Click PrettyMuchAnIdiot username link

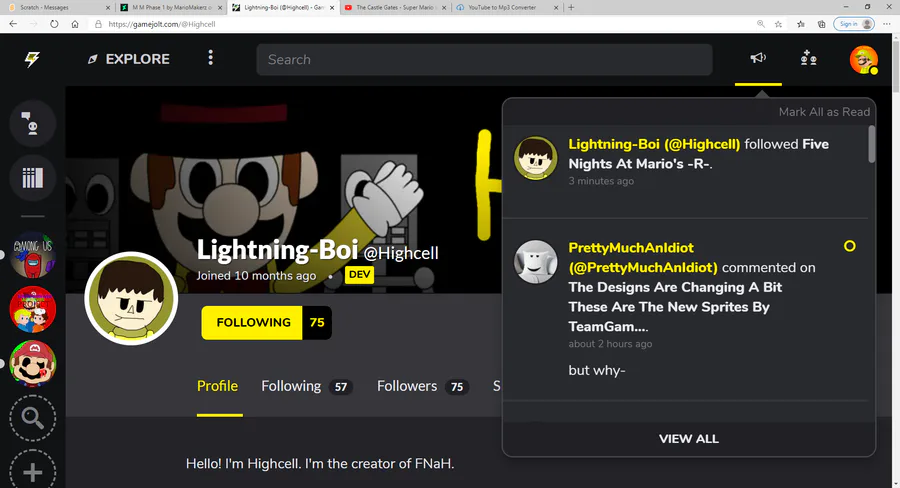[x=643, y=257]
